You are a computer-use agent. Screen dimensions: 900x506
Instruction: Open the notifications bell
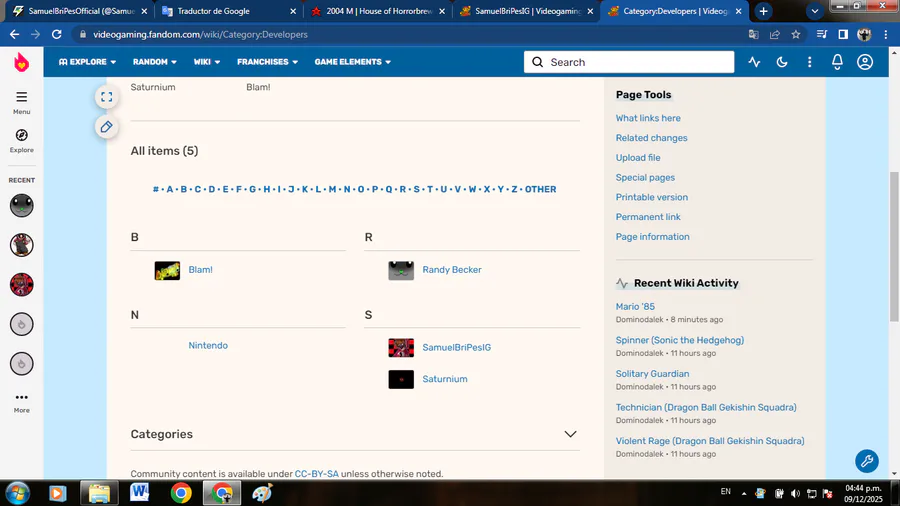[x=837, y=62]
